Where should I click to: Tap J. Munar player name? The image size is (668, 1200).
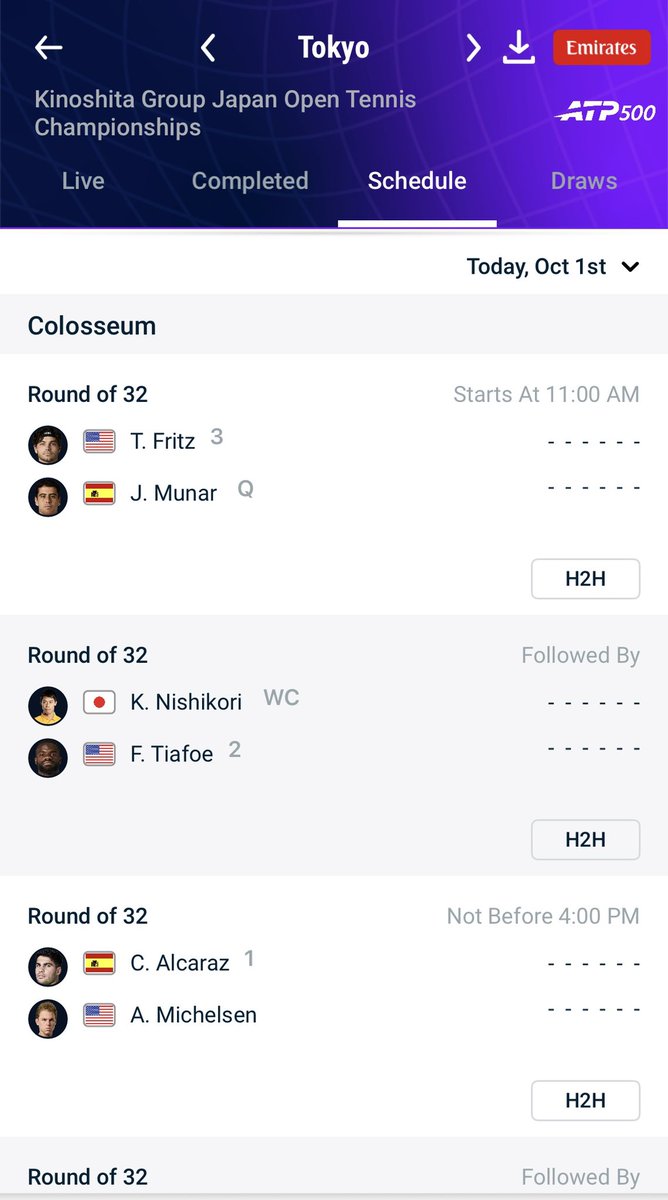point(173,494)
